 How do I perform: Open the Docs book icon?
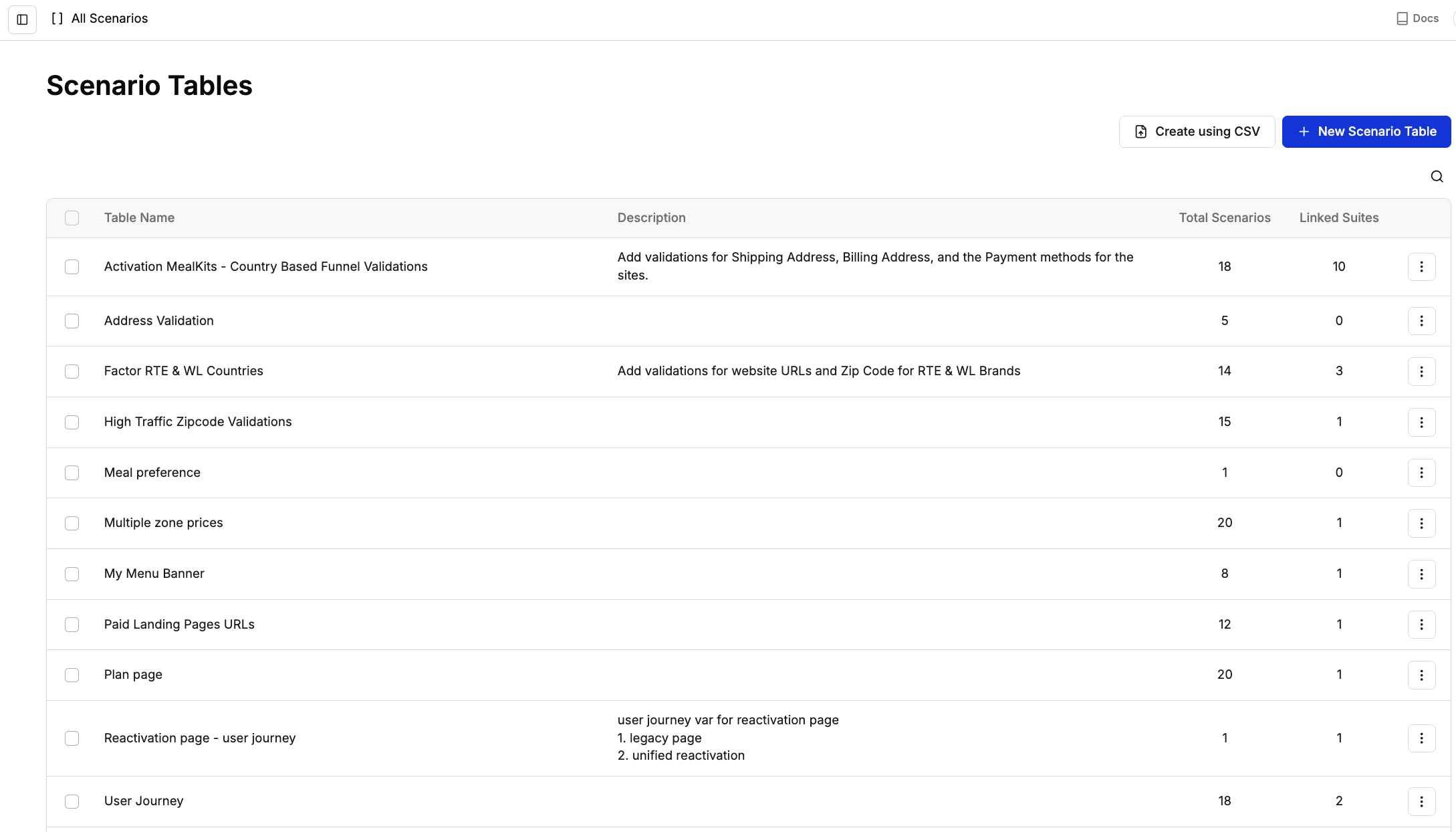click(1402, 19)
